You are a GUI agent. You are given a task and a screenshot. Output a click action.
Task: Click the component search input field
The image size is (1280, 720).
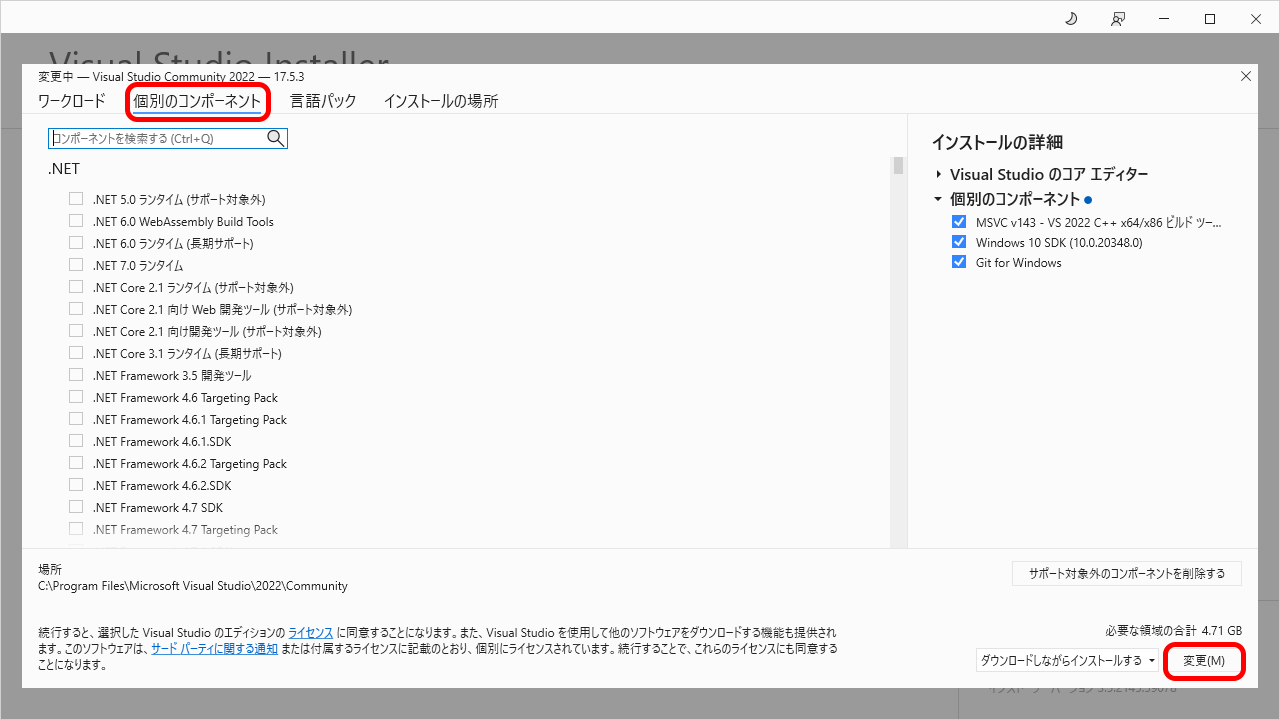[x=155, y=138]
